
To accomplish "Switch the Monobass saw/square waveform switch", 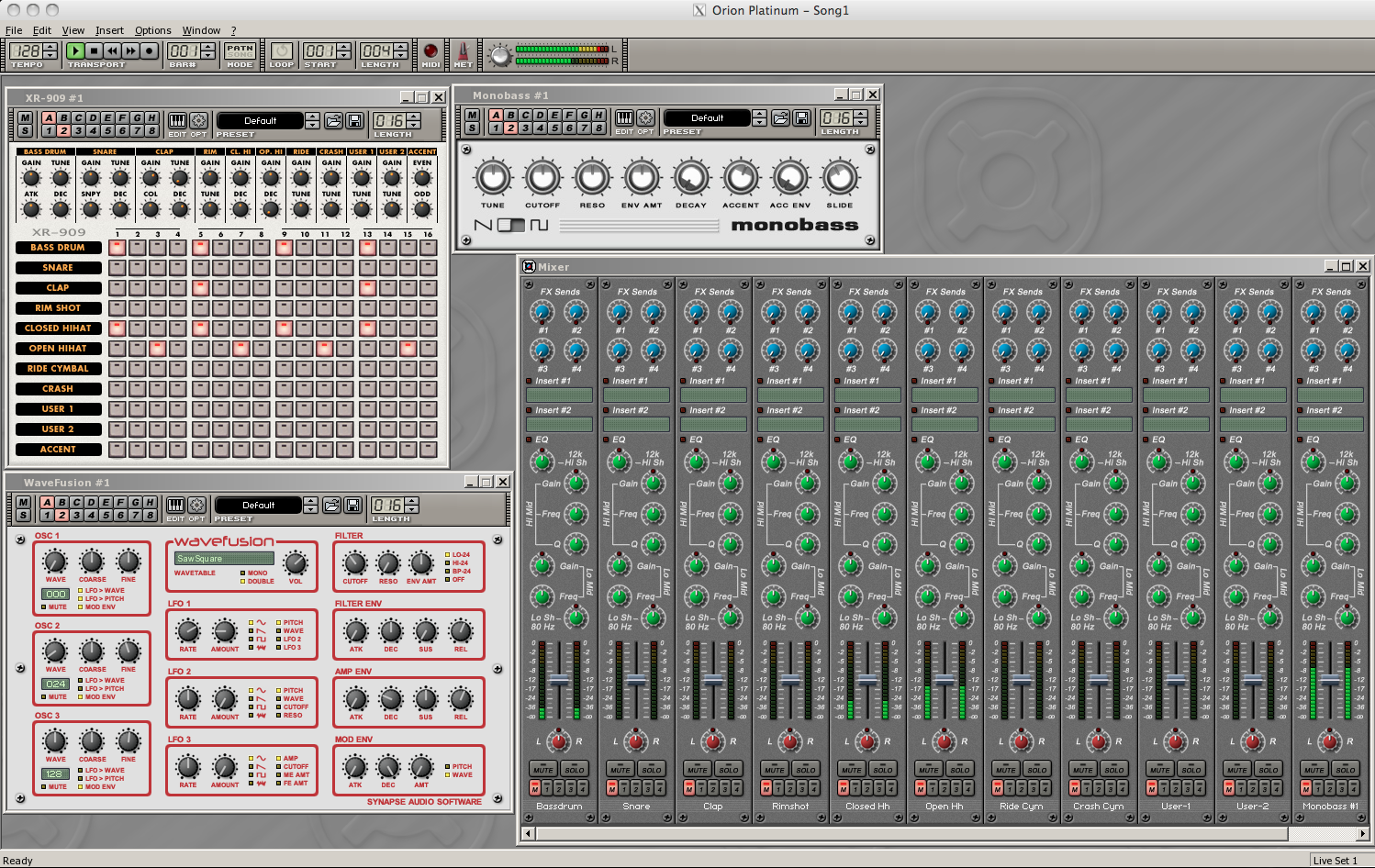I will coord(511,225).
